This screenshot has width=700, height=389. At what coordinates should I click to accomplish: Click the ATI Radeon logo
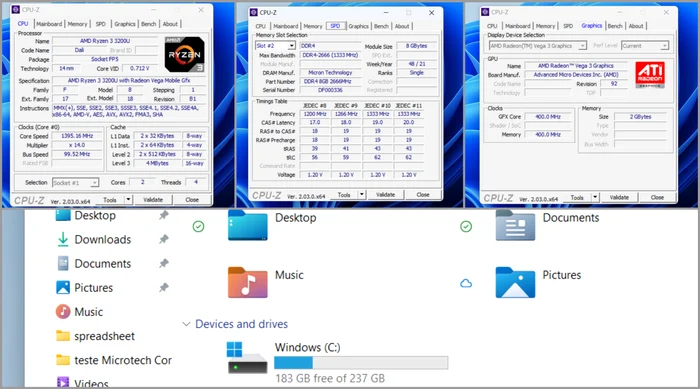point(650,74)
